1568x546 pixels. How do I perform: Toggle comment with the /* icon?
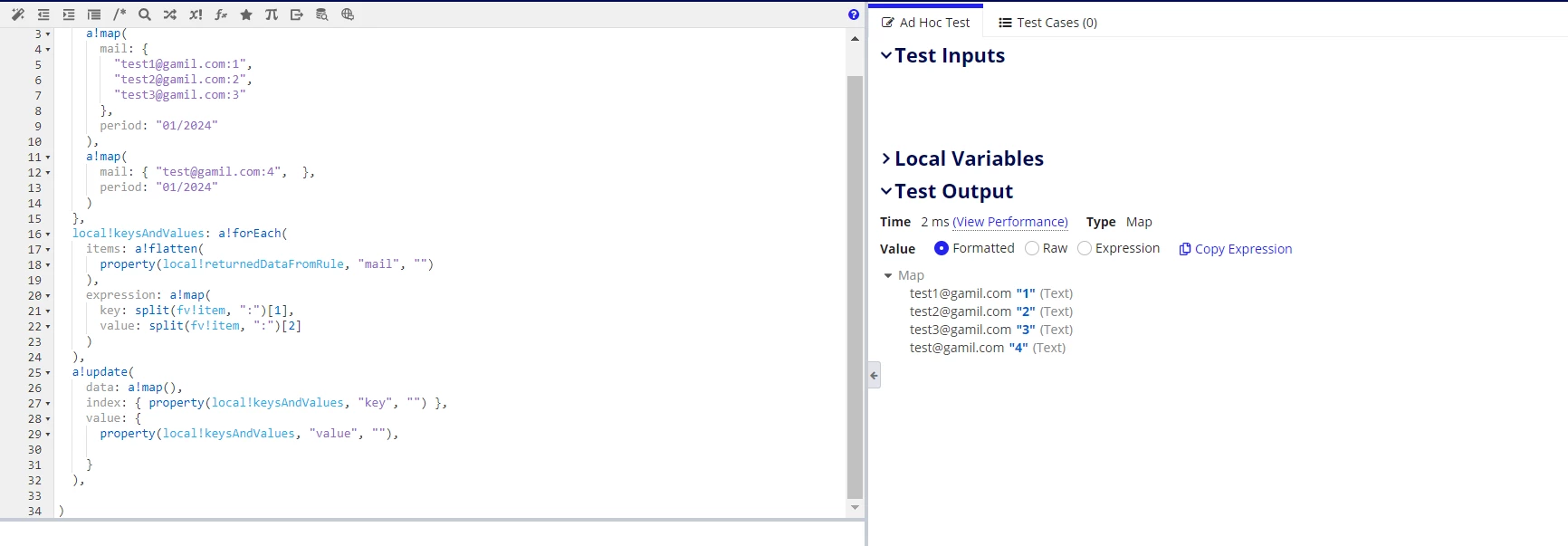coord(120,14)
